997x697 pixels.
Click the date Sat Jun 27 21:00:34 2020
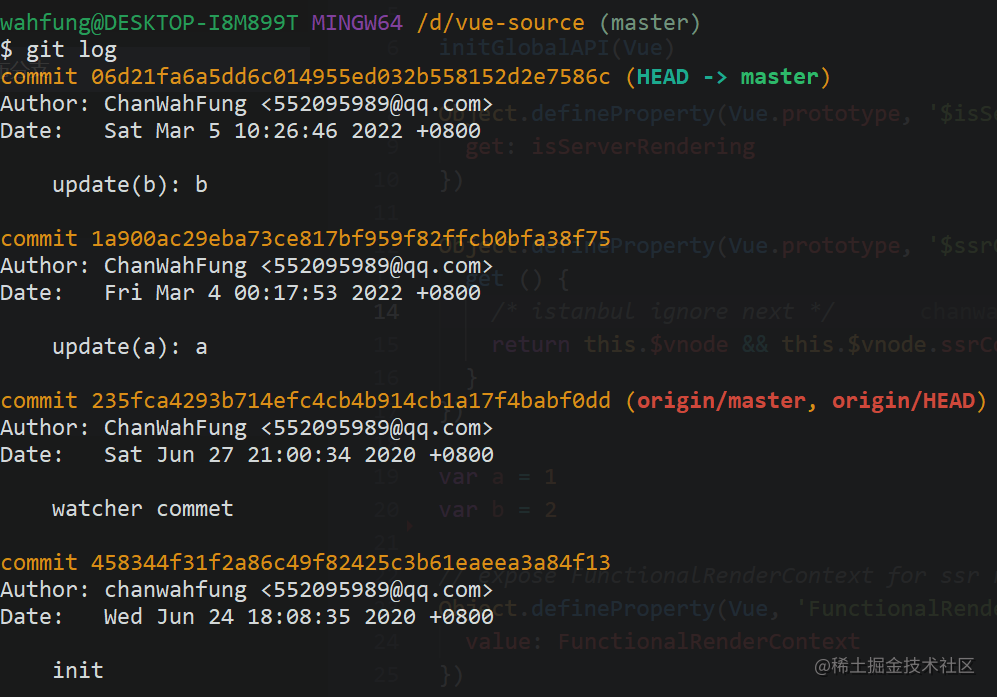click(259, 455)
